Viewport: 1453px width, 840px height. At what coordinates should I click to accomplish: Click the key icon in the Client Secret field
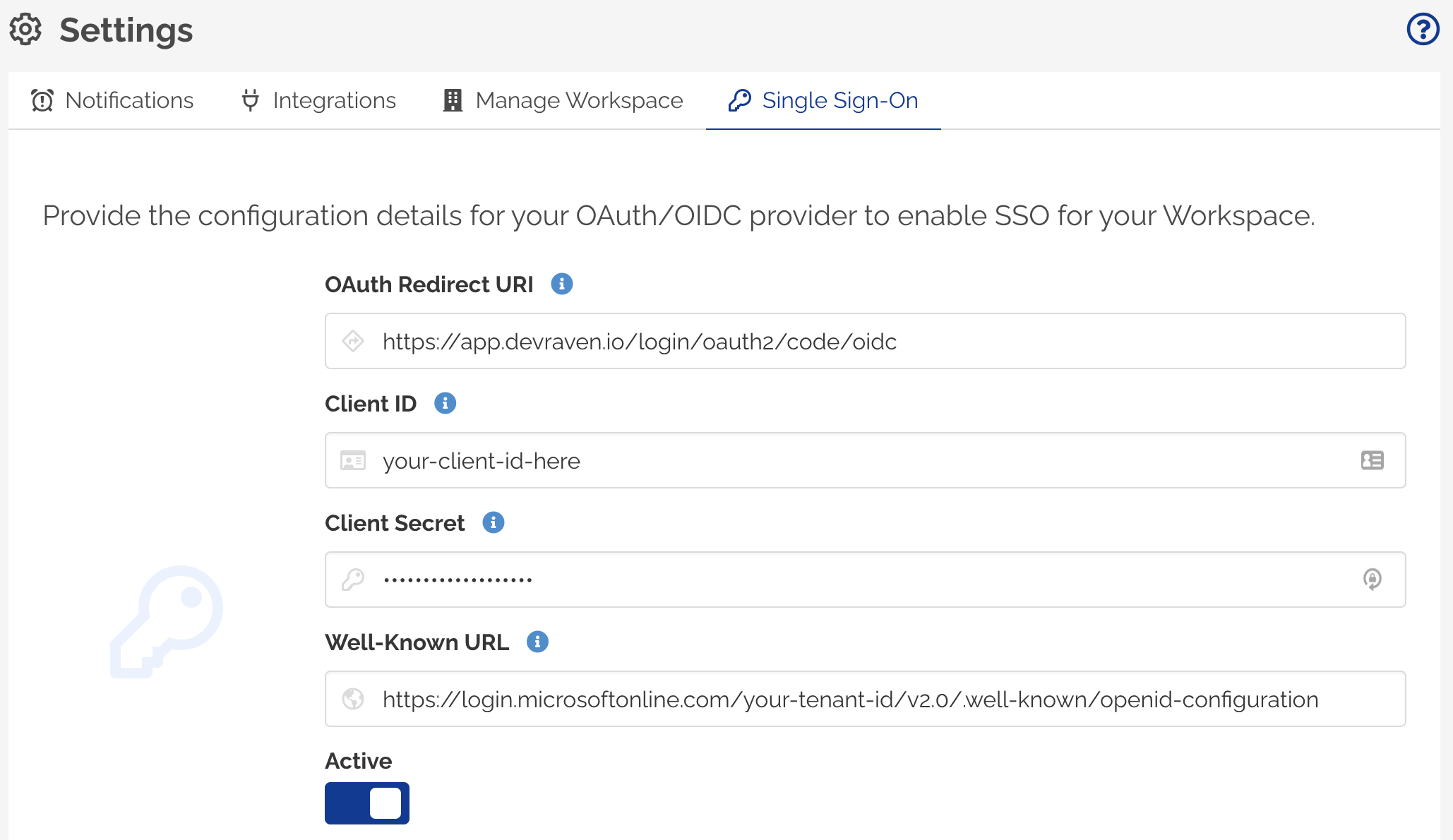pyautogui.click(x=353, y=579)
